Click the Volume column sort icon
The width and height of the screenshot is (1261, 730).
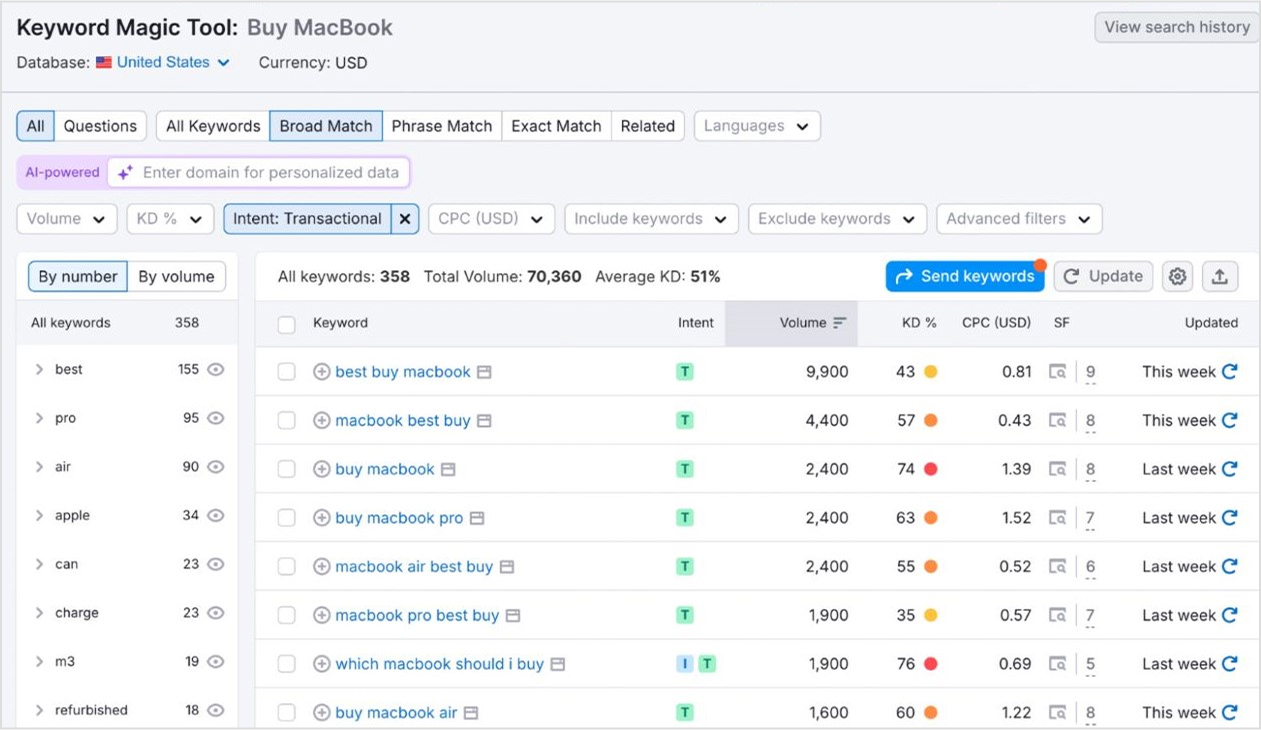[839, 323]
